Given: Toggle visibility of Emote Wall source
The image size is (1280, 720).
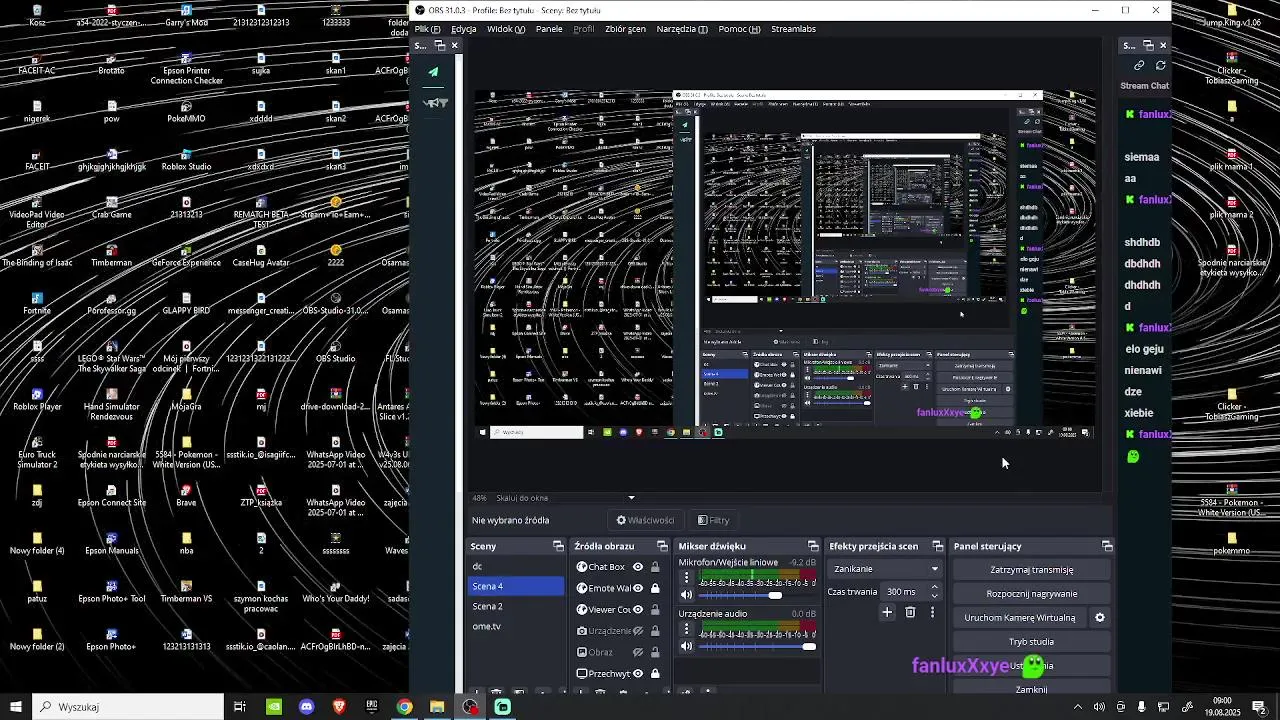Looking at the screenshot, I should [638, 588].
